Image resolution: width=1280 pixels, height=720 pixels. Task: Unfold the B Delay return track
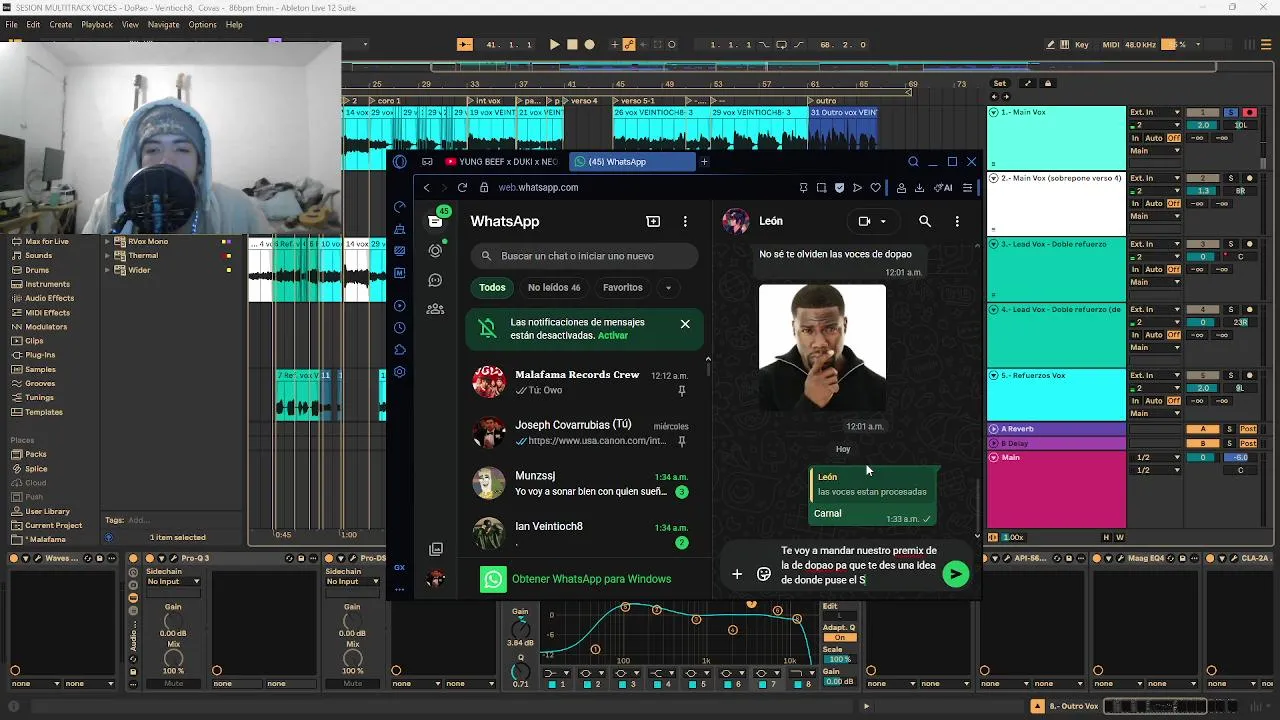[x=994, y=443]
